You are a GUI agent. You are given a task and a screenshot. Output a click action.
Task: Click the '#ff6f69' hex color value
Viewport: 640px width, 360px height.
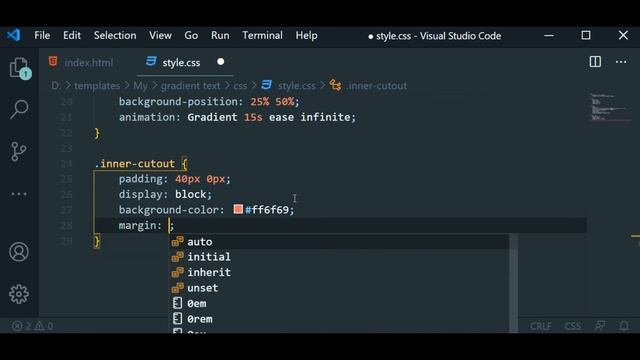click(x=267, y=210)
